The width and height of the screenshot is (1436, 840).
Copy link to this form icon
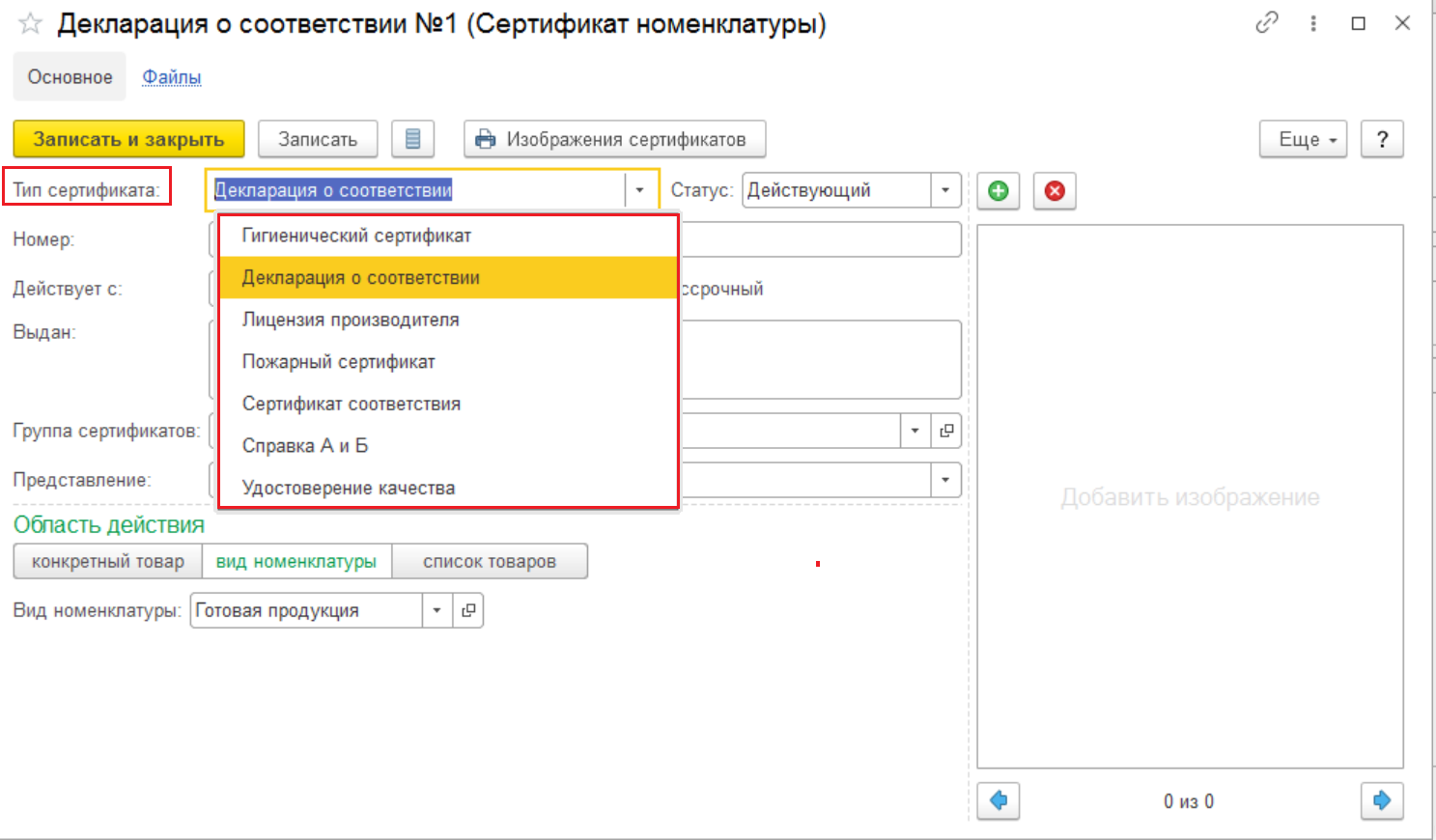1267,23
